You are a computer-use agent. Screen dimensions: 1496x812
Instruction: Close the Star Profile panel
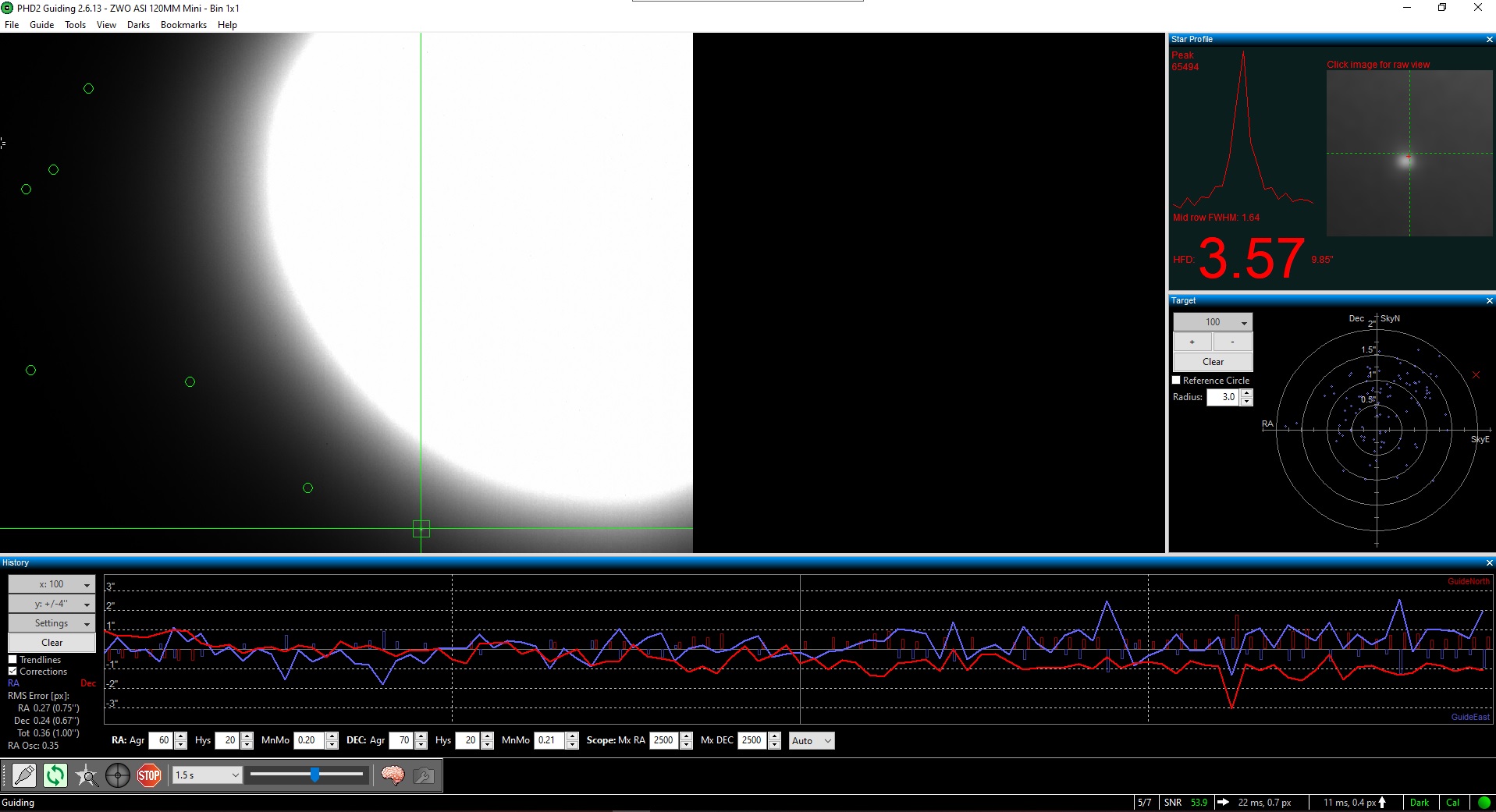pyautogui.click(x=1489, y=39)
